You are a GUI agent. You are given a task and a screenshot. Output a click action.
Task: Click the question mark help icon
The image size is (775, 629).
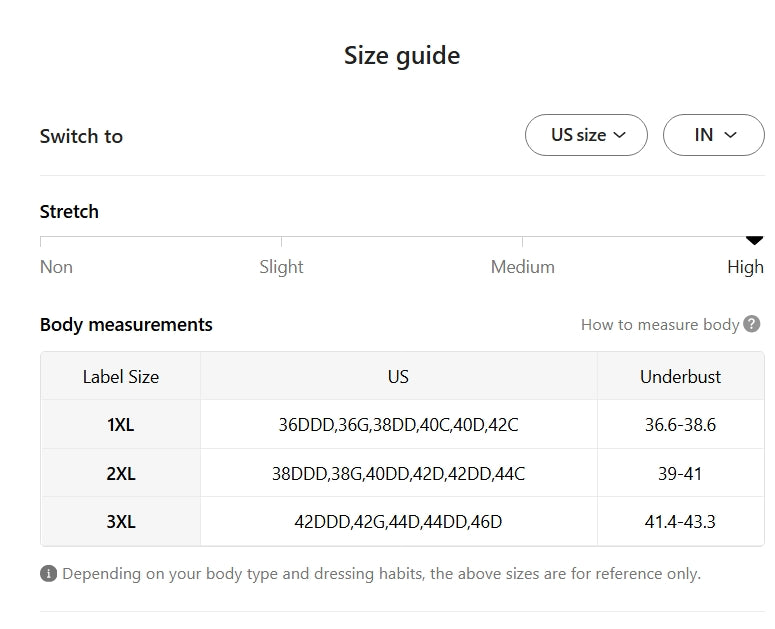(x=752, y=324)
